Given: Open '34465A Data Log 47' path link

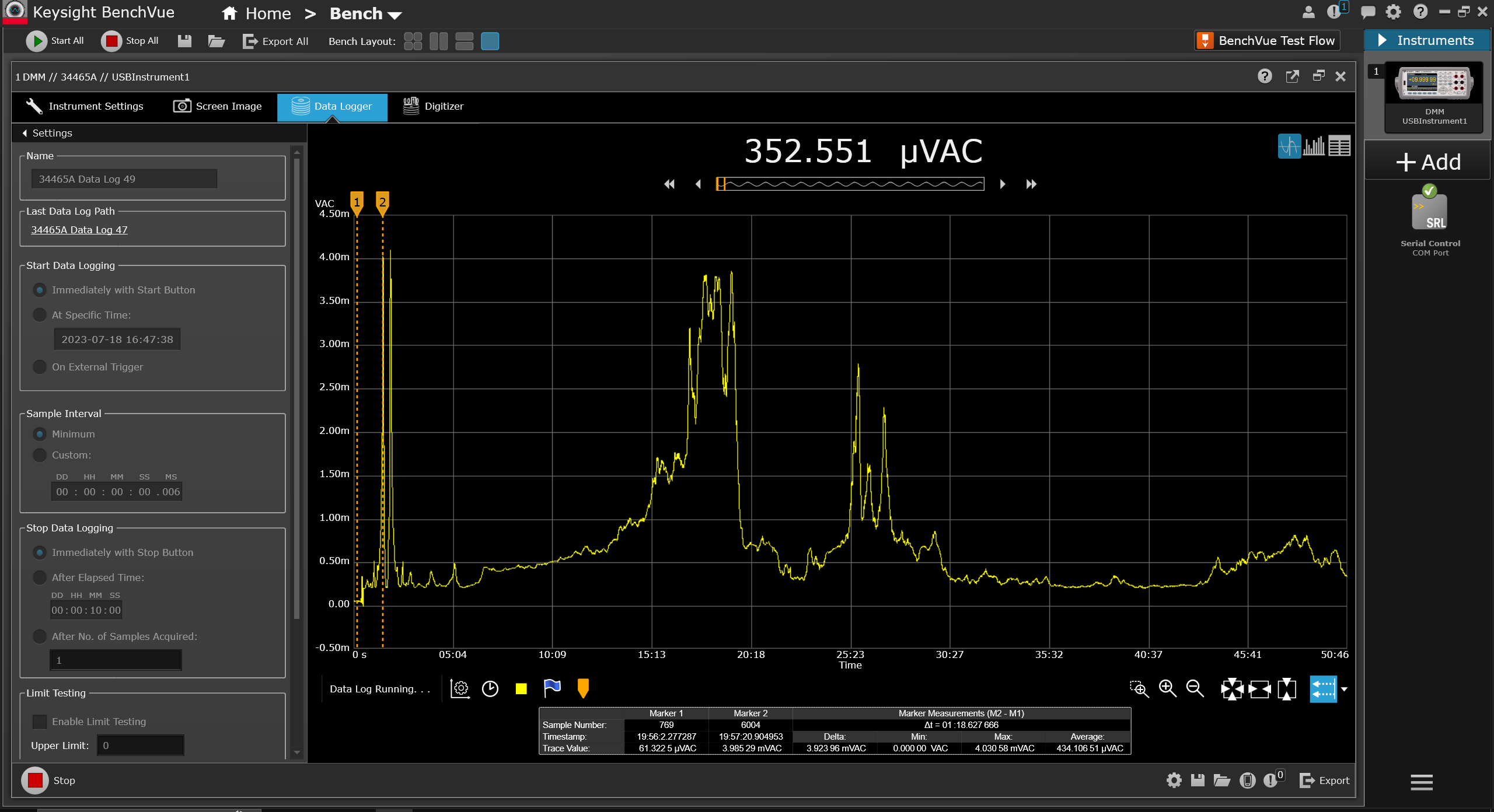Looking at the screenshot, I should pos(79,230).
